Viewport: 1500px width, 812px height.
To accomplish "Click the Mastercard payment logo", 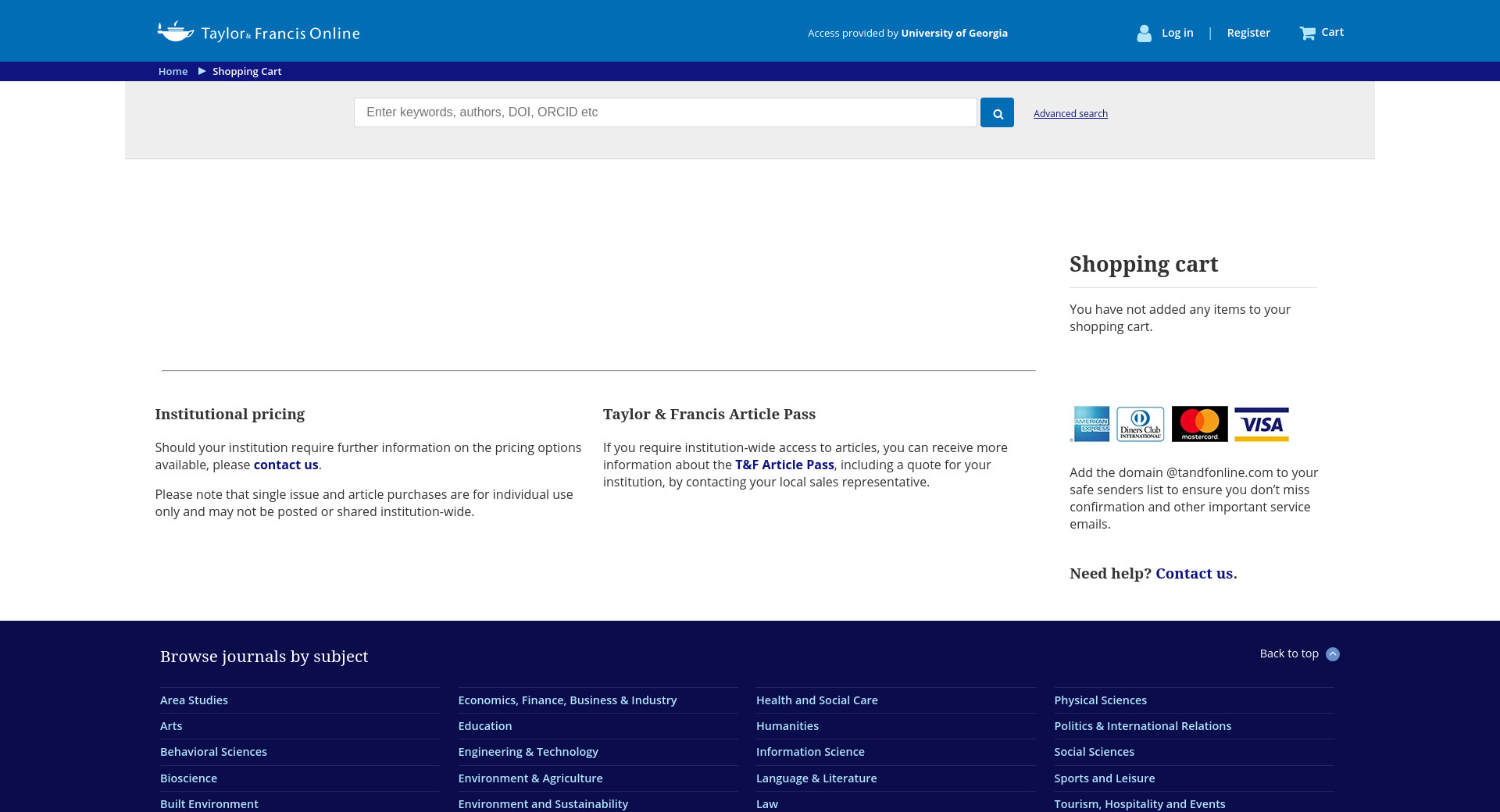I will point(1199,424).
